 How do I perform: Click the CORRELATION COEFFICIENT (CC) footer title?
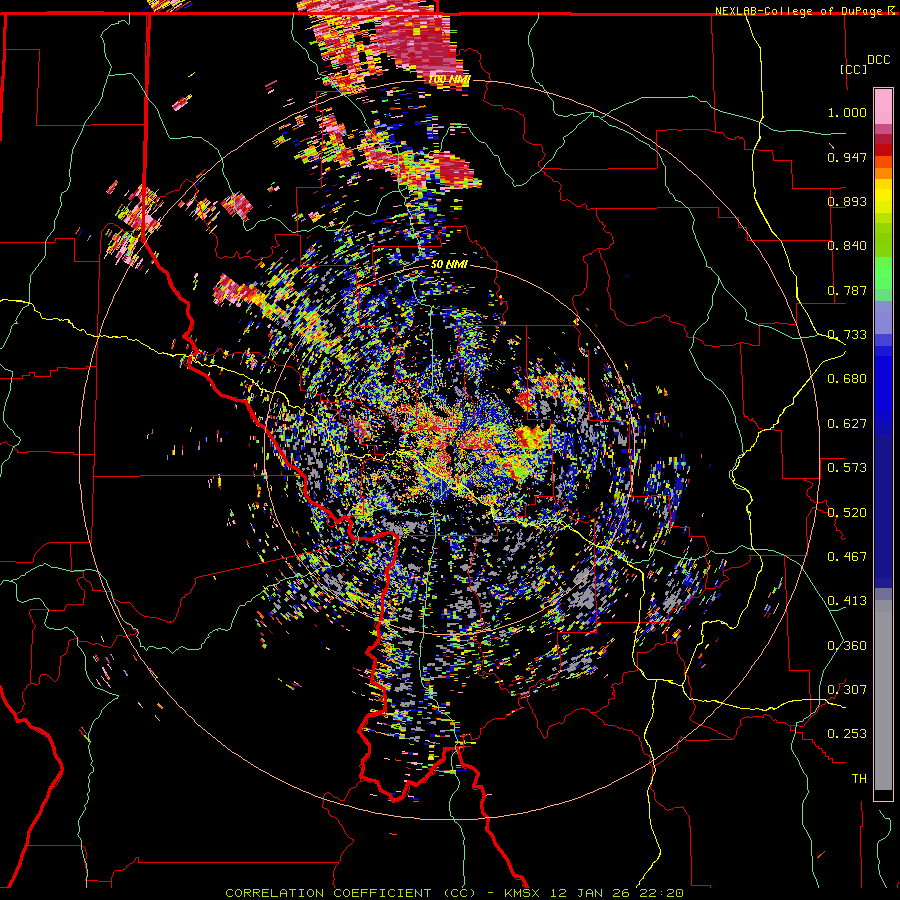[351, 893]
